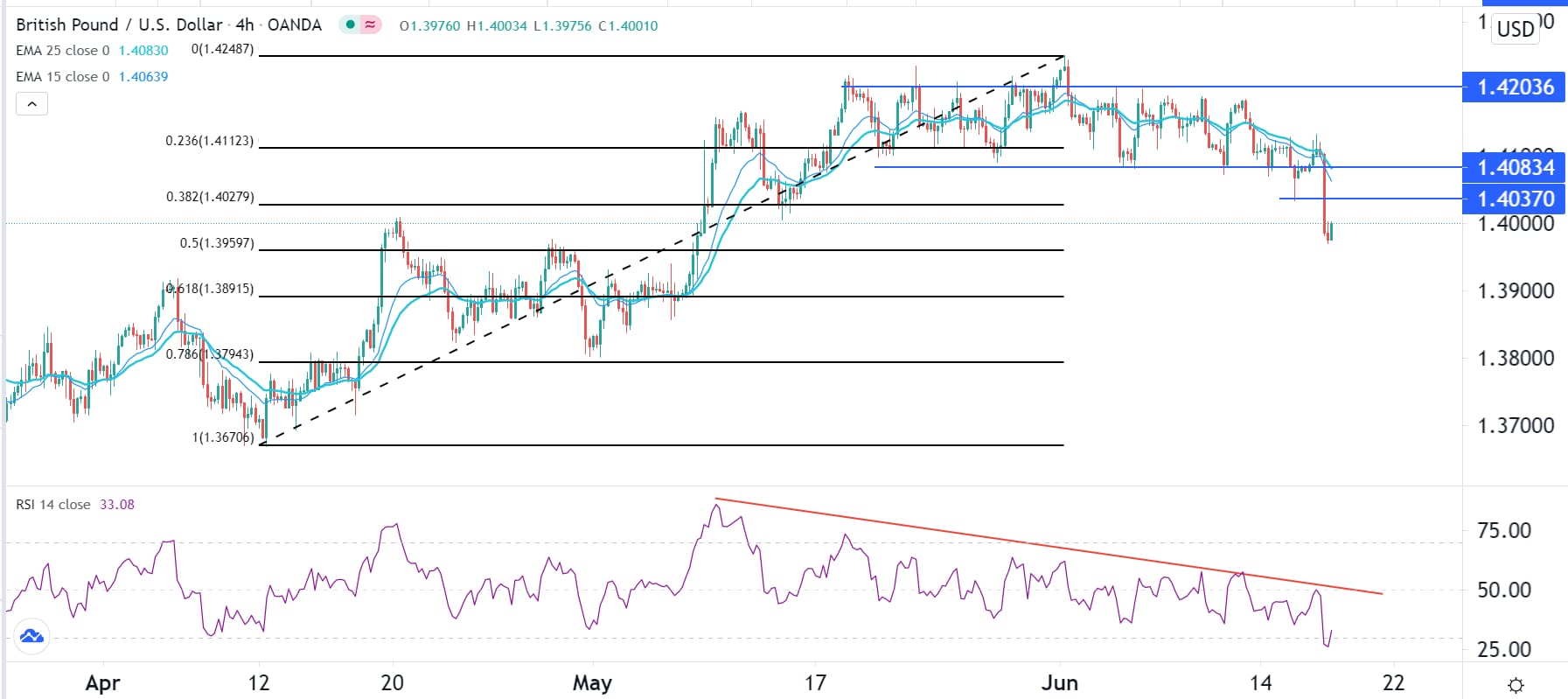The image size is (1568, 699).
Task: Click the 1.40834 price label
Action: (1515, 167)
